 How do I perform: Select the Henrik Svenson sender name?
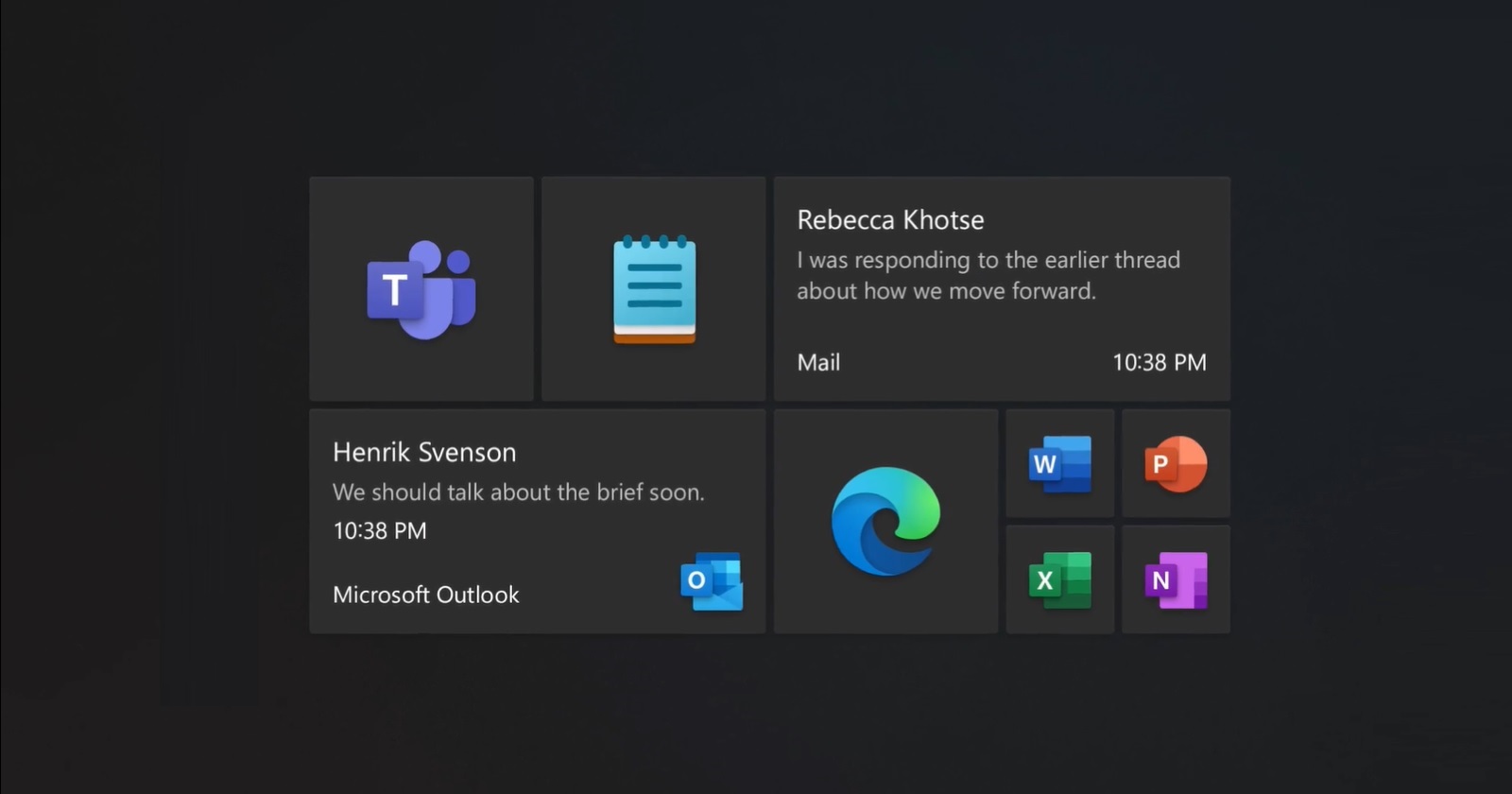pyautogui.click(x=424, y=453)
